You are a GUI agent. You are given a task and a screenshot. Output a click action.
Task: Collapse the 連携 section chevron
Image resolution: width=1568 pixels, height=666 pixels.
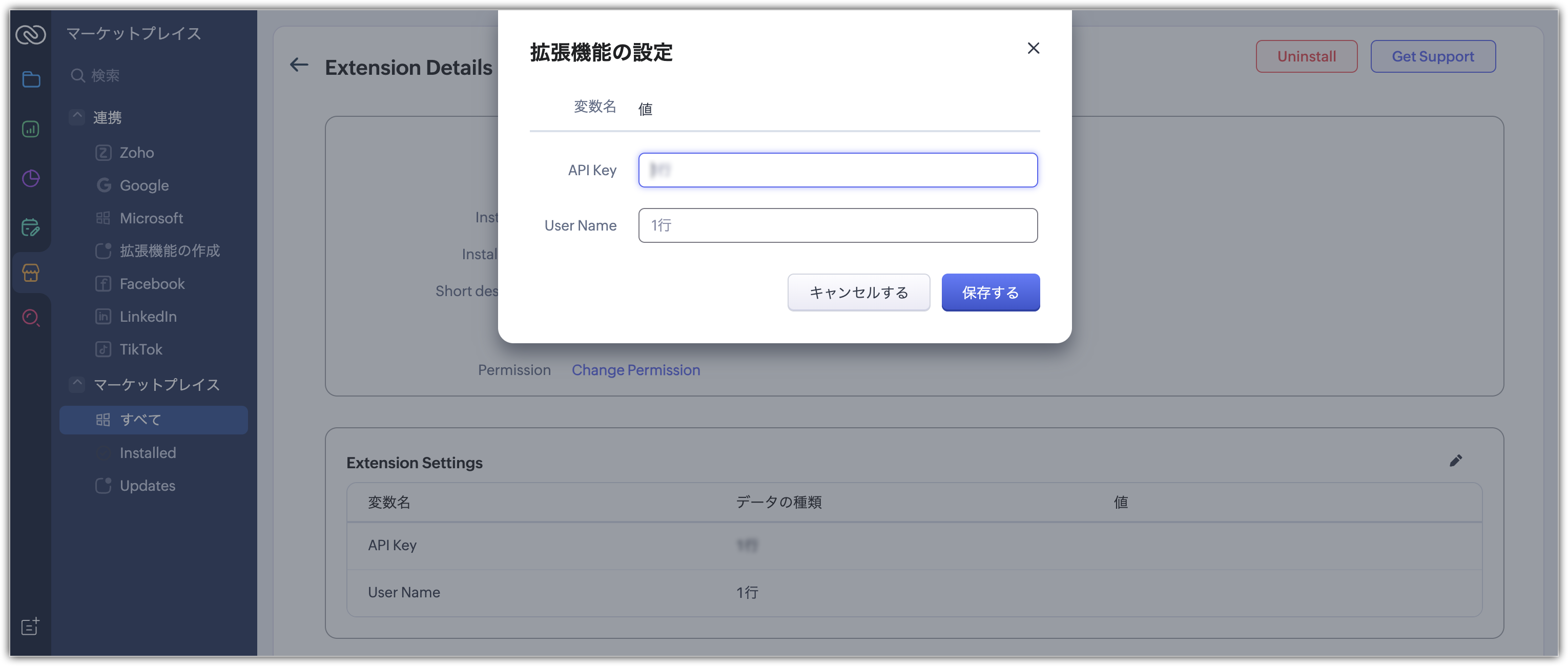77,116
